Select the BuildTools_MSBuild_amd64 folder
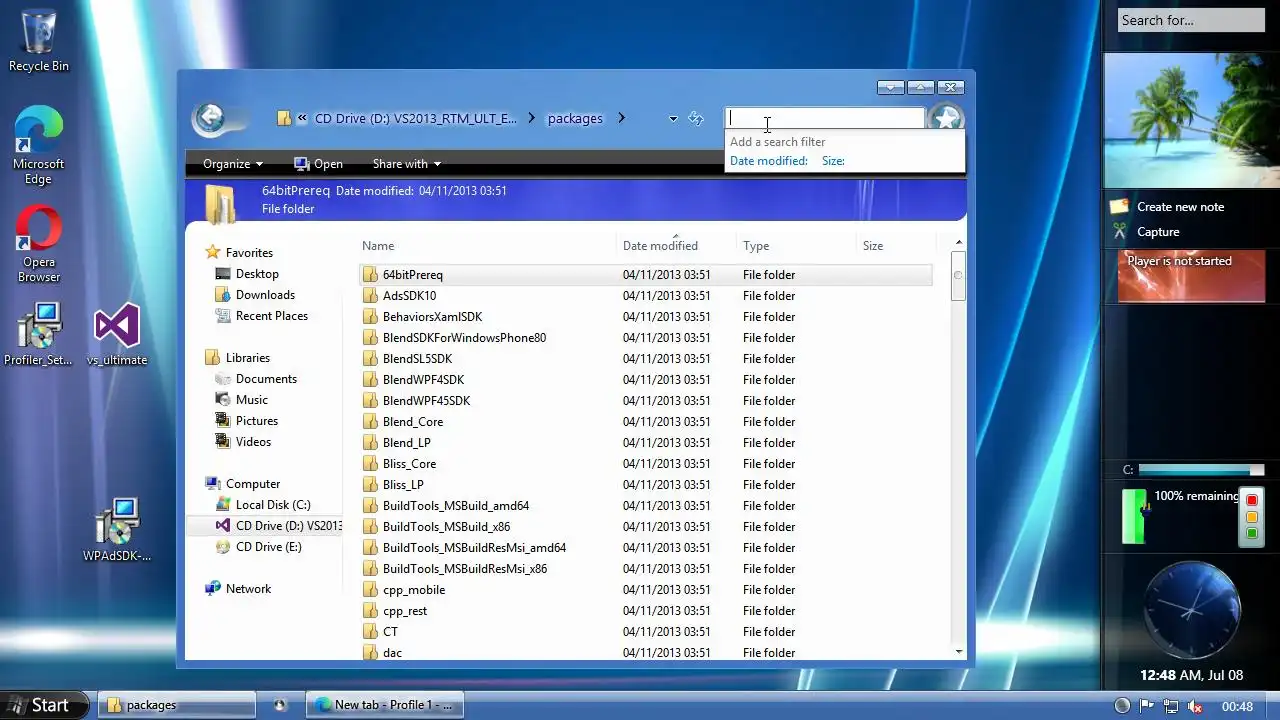Image resolution: width=1280 pixels, height=720 pixels. [456, 506]
